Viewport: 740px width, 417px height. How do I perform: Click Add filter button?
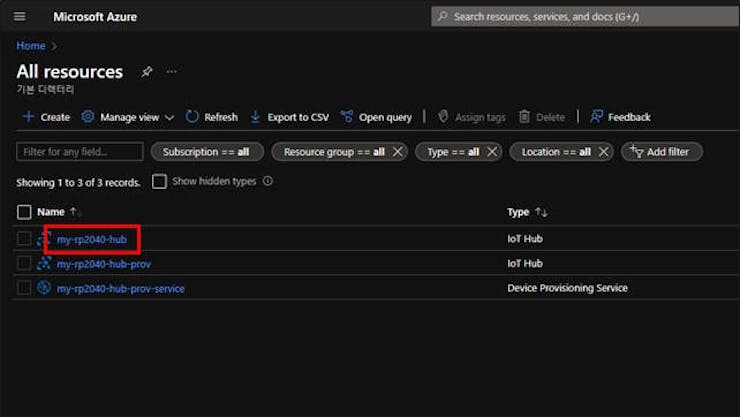[661, 152]
